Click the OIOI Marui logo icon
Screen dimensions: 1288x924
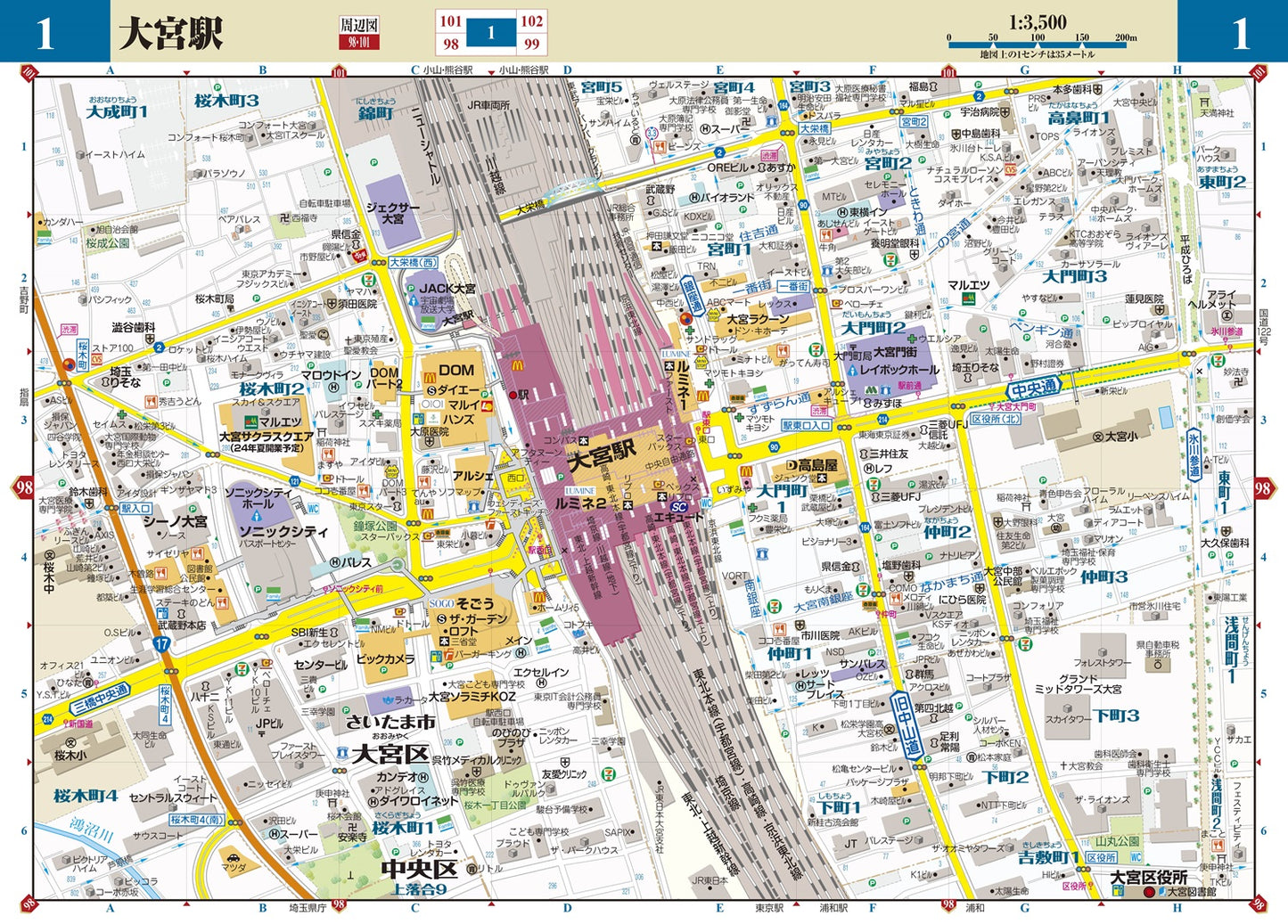(x=432, y=404)
